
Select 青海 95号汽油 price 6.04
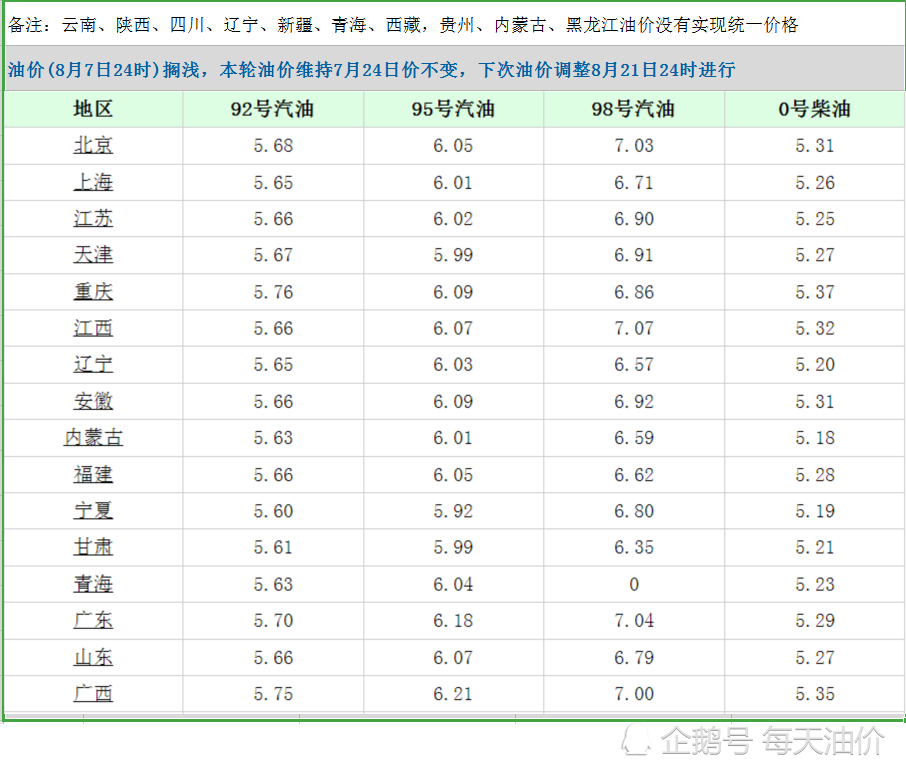tap(453, 584)
